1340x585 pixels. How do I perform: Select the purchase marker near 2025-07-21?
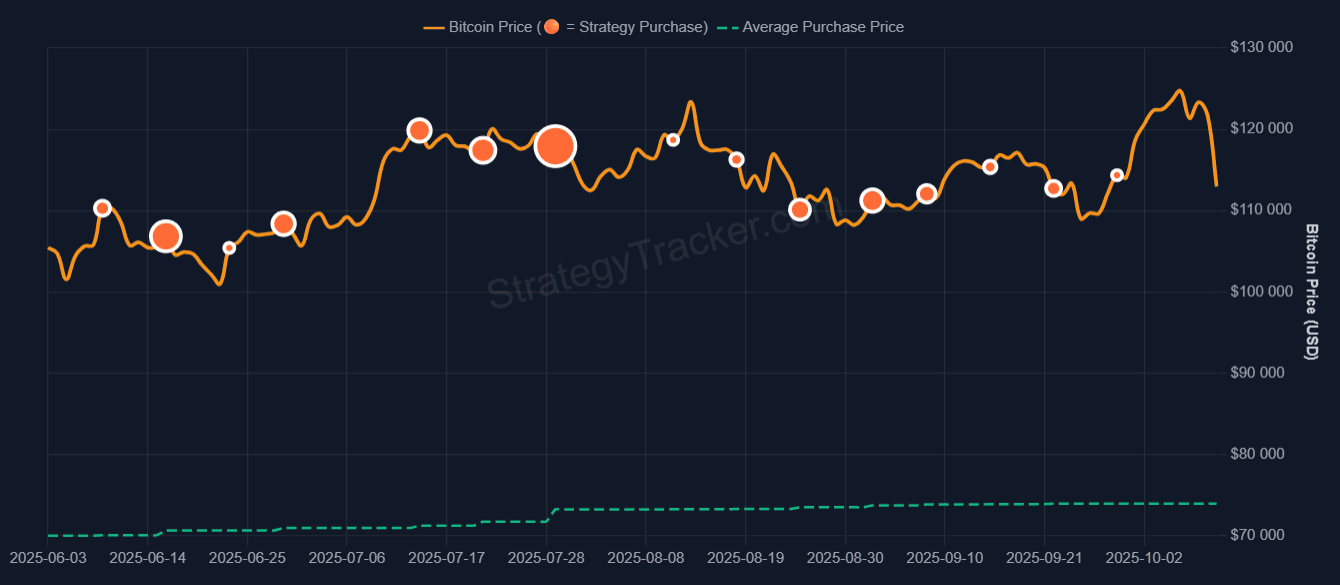click(483, 150)
